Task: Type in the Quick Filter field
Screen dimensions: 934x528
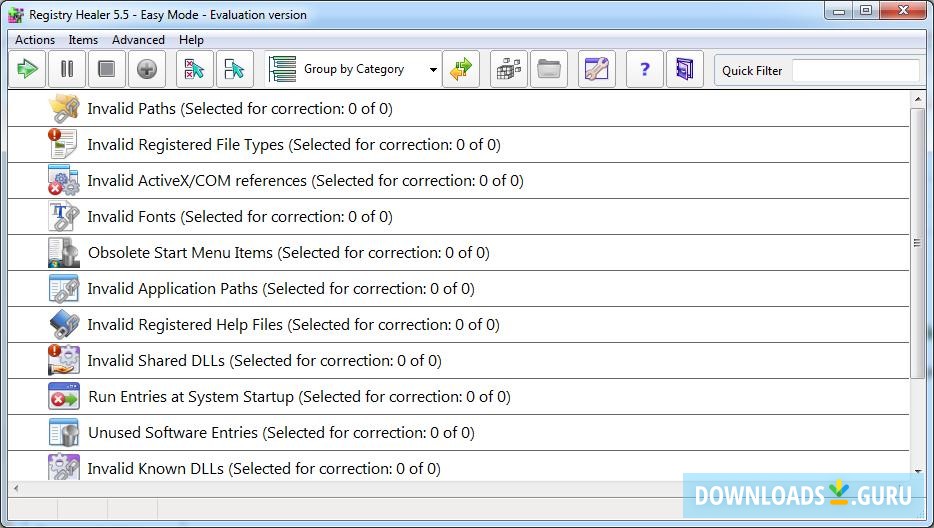Action: pyautogui.click(x=855, y=70)
